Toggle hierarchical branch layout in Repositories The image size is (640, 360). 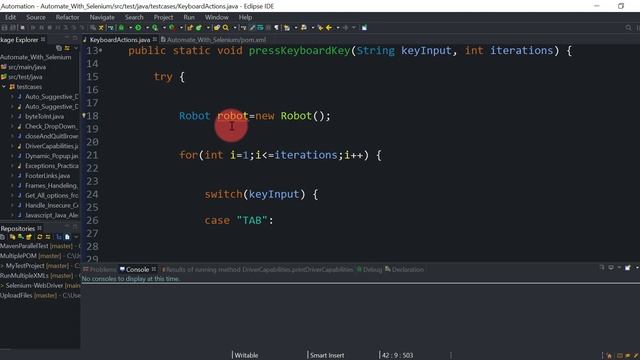tap(59, 237)
